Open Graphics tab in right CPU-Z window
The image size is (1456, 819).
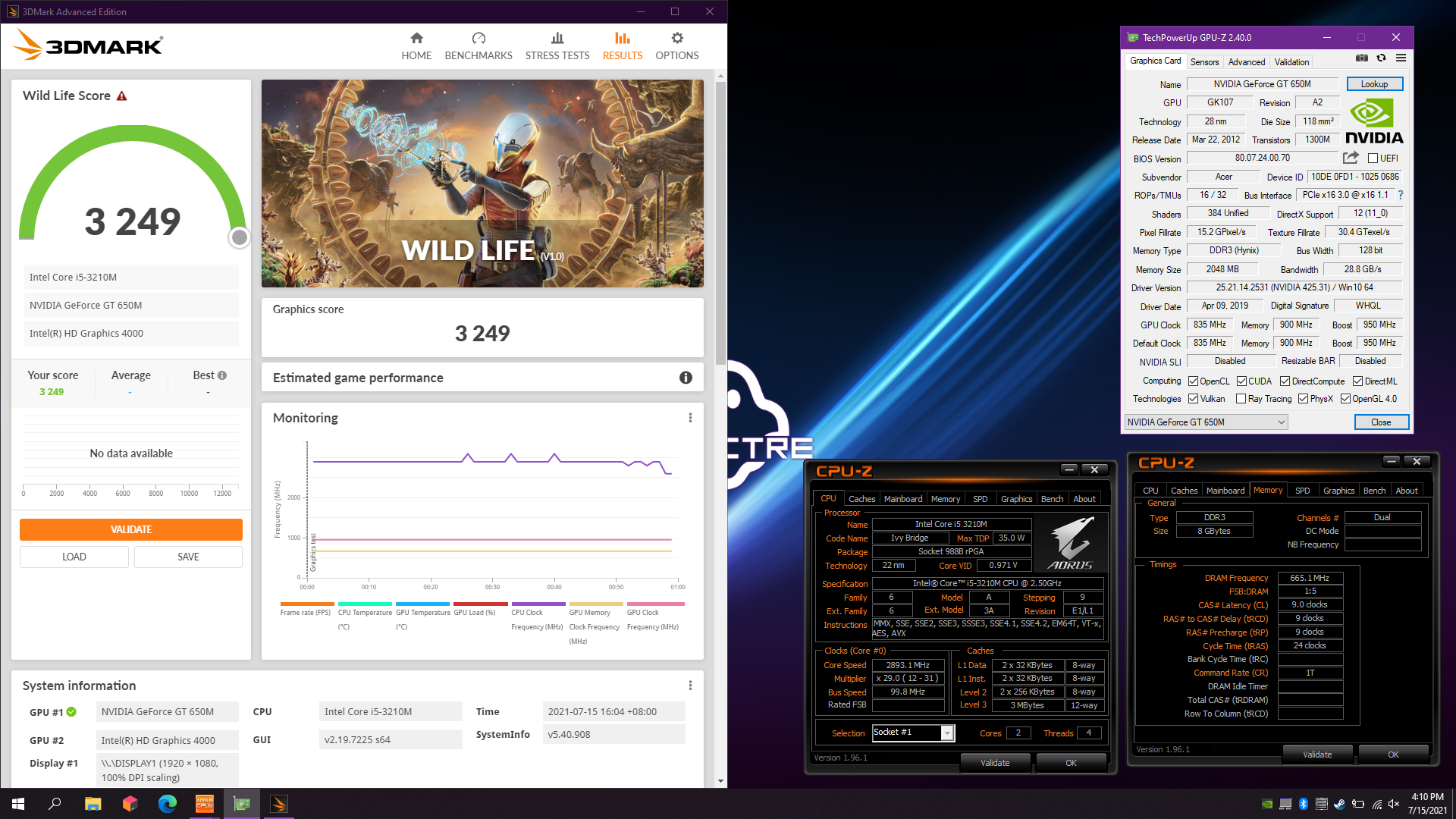tap(1338, 491)
